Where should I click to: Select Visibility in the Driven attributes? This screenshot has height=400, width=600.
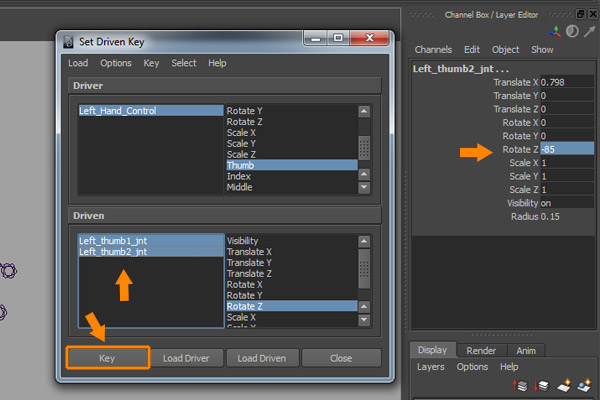(x=292, y=241)
